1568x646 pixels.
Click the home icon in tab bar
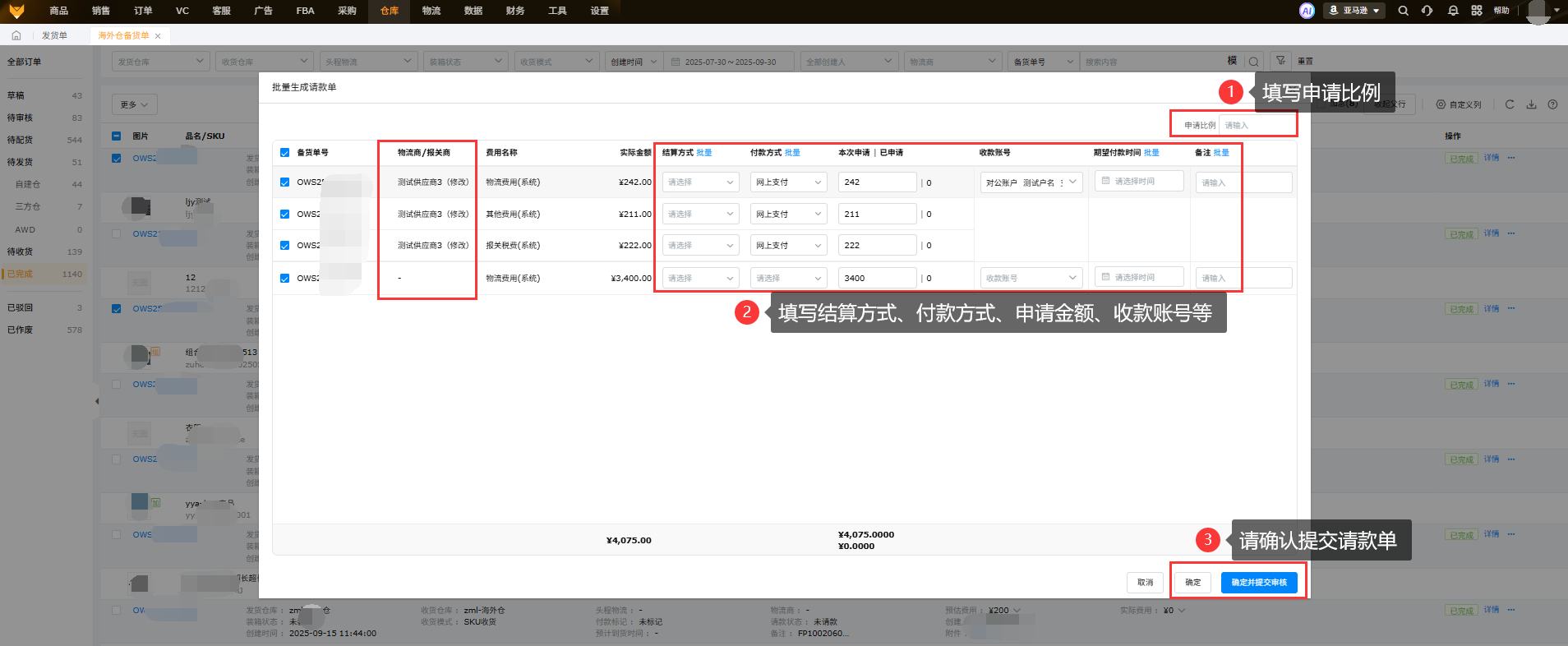point(16,35)
